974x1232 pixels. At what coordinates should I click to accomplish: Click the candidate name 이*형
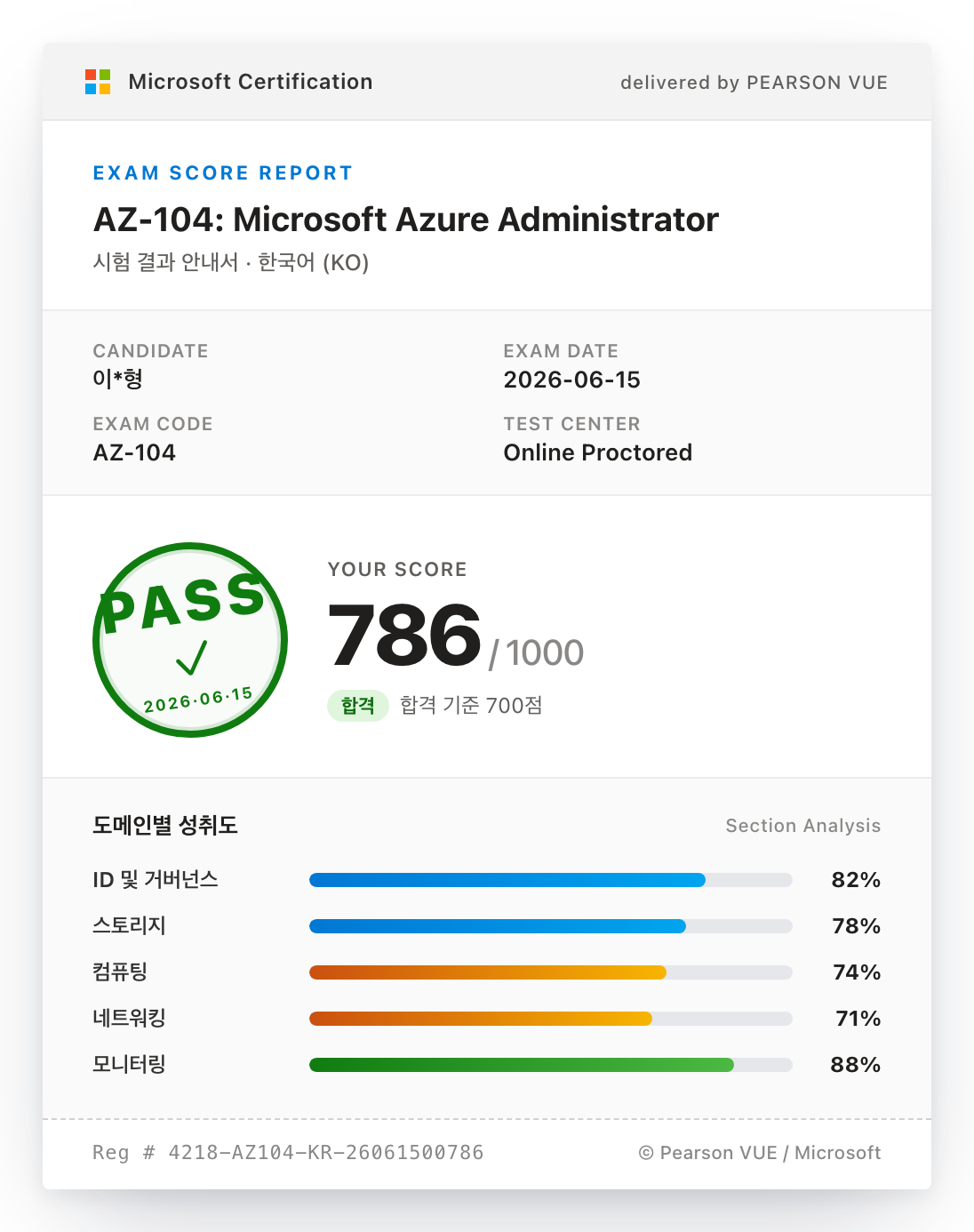pyautogui.click(x=118, y=380)
